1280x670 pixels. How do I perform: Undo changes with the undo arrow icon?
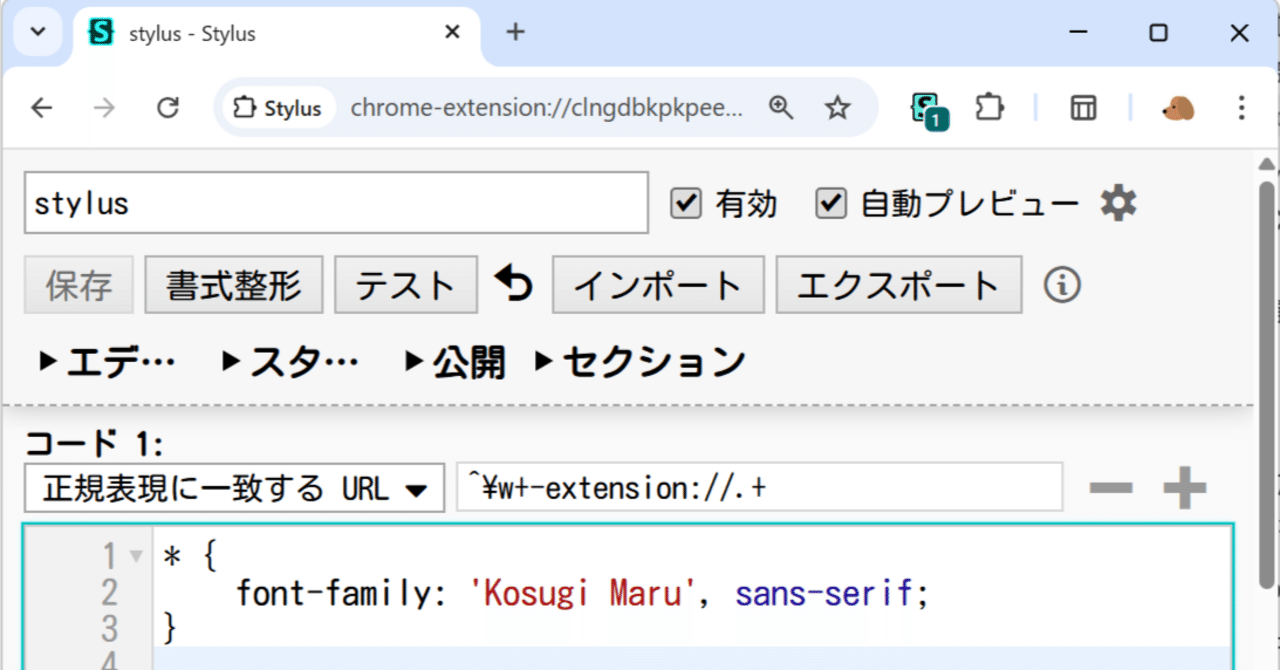pos(513,284)
